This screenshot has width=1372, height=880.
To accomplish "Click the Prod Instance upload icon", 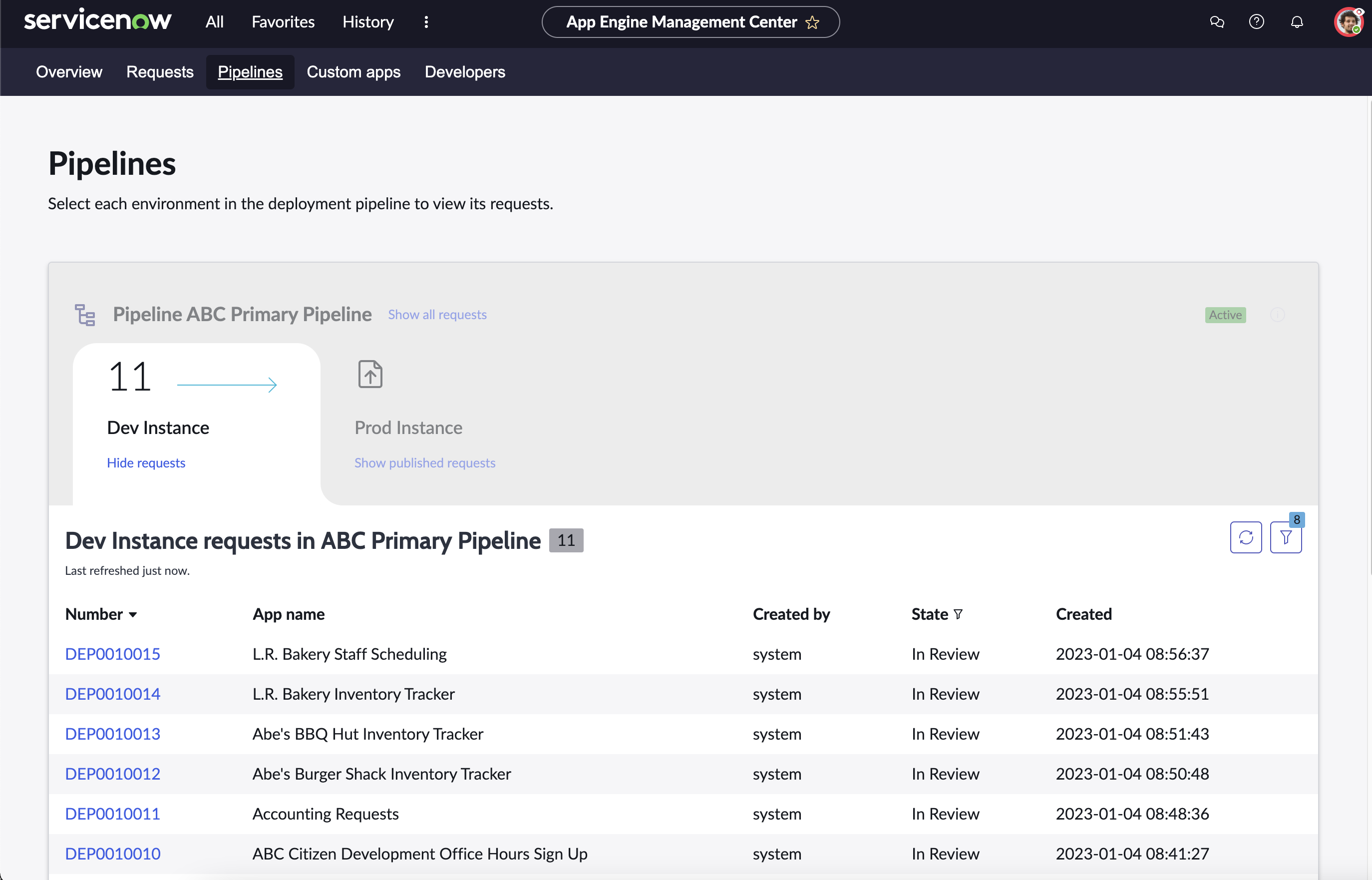I will coord(370,374).
